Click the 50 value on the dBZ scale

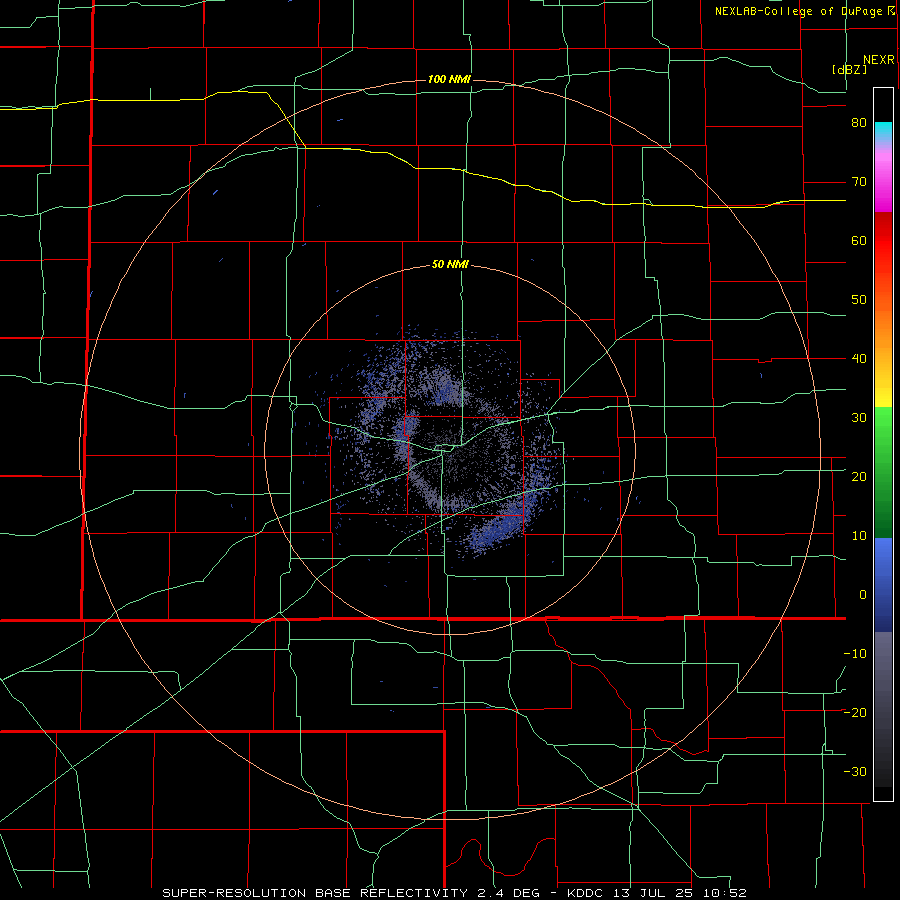(x=859, y=300)
